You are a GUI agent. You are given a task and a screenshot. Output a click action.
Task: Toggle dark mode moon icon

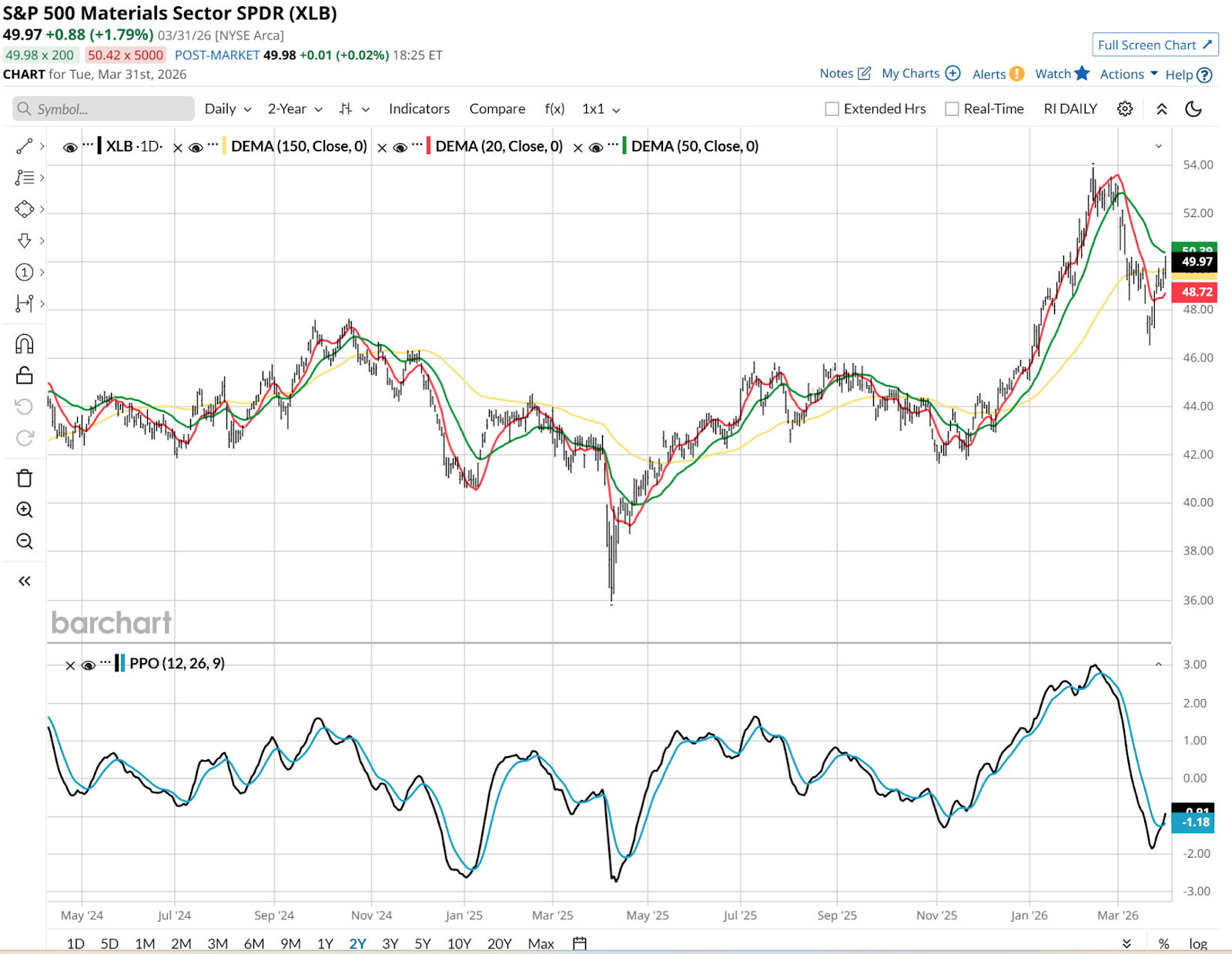coord(1193,109)
